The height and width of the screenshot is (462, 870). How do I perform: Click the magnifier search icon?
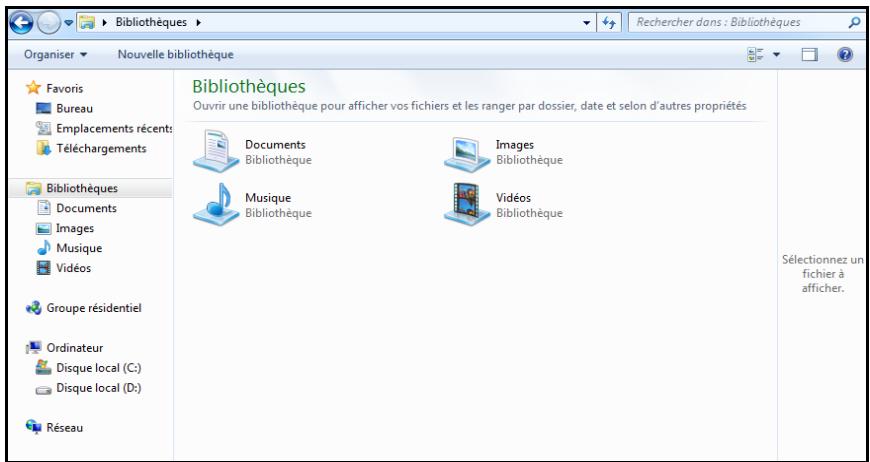coord(854,23)
